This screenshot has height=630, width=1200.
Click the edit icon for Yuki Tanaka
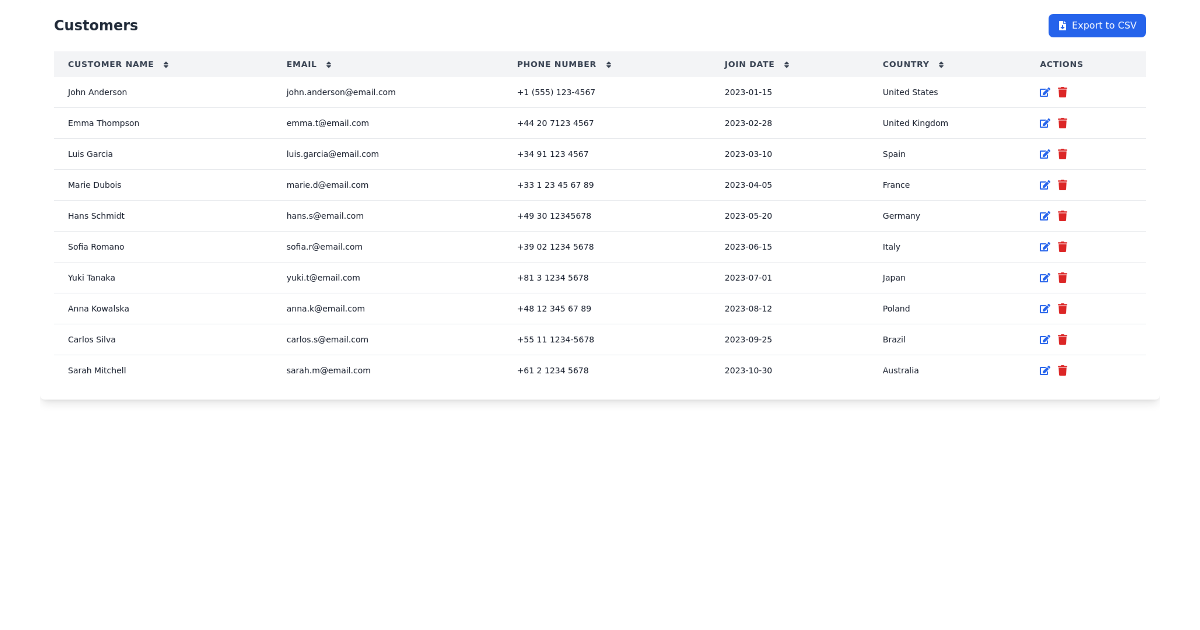pyautogui.click(x=1044, y=278)
